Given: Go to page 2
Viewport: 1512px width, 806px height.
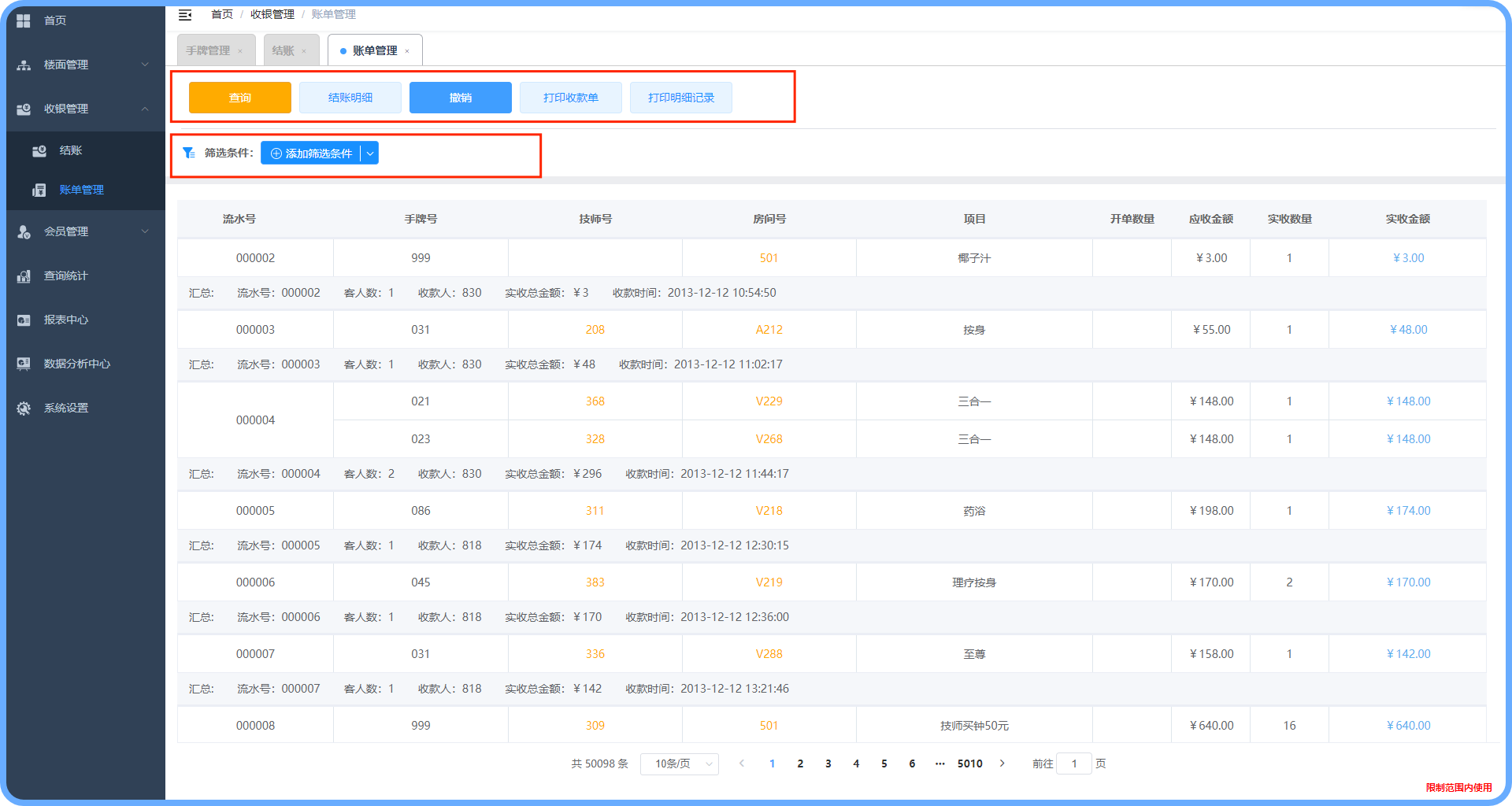Looking at the screenshot, I should 800,763.
